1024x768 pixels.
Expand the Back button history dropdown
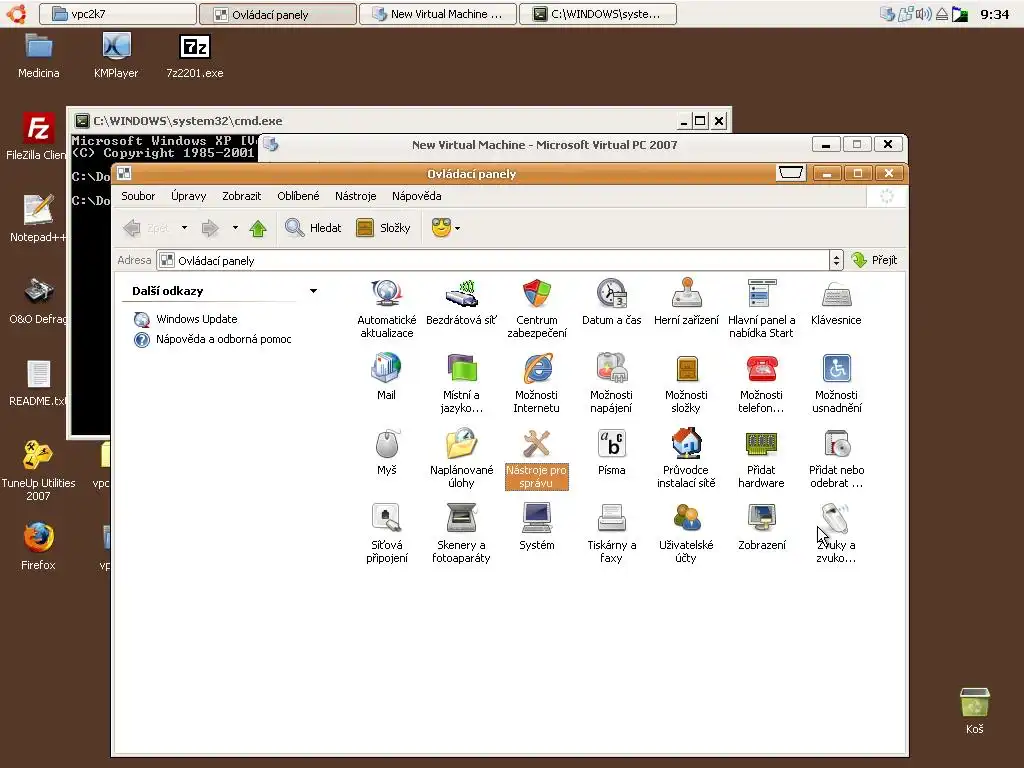[184, 228]
